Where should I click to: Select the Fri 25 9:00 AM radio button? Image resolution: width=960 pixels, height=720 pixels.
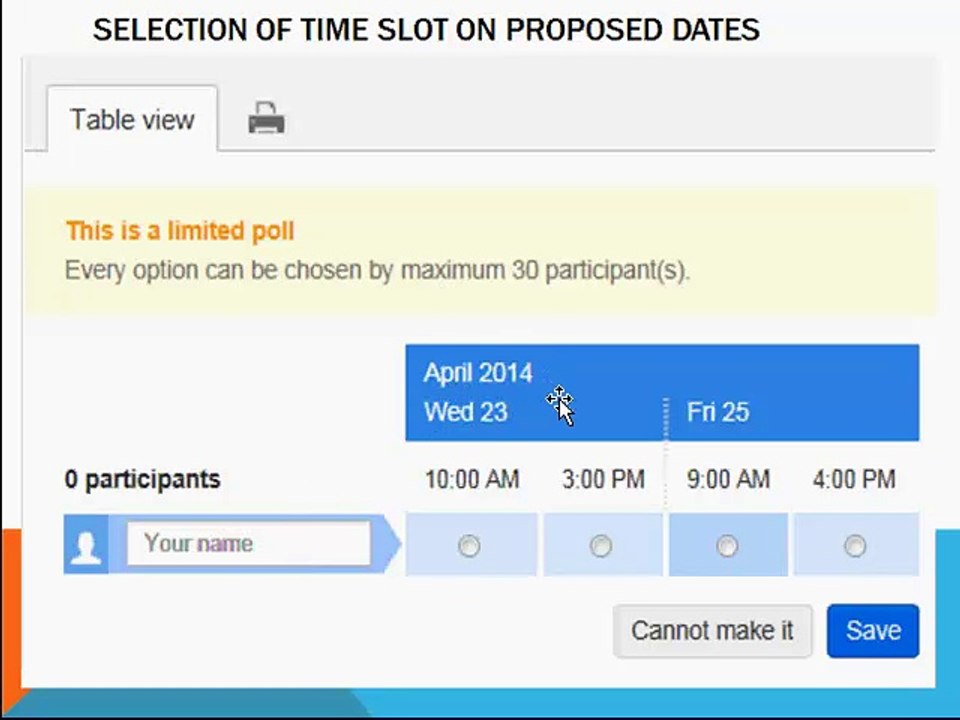(x=727, y=545)
